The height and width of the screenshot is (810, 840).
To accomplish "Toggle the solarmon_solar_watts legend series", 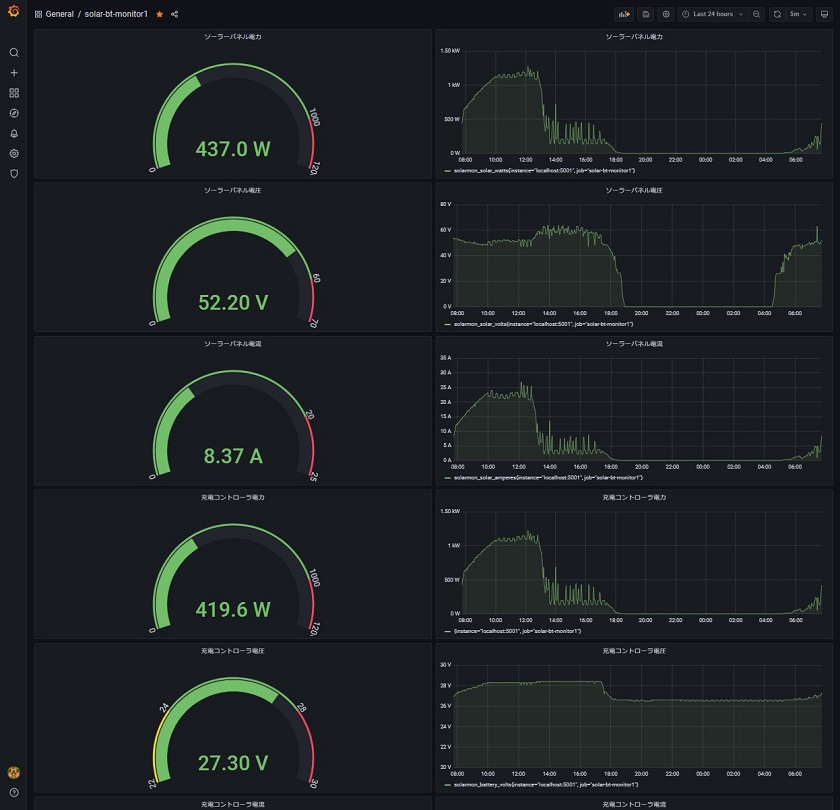I will [x=544, y=170].
